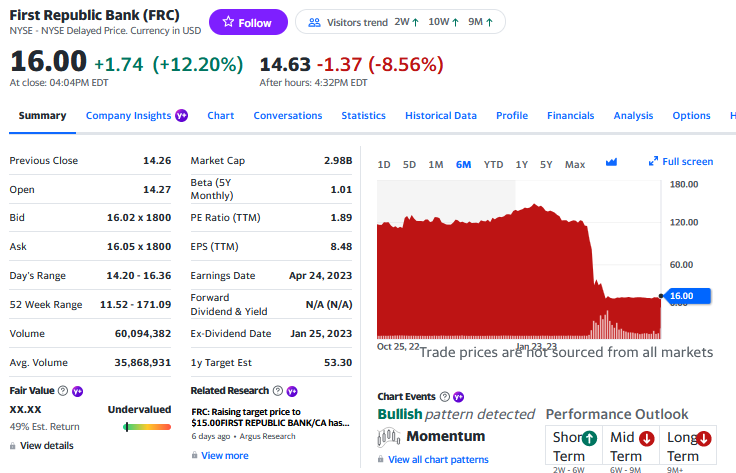Set chart range to 5Y
736x473 pixels.
546,165
